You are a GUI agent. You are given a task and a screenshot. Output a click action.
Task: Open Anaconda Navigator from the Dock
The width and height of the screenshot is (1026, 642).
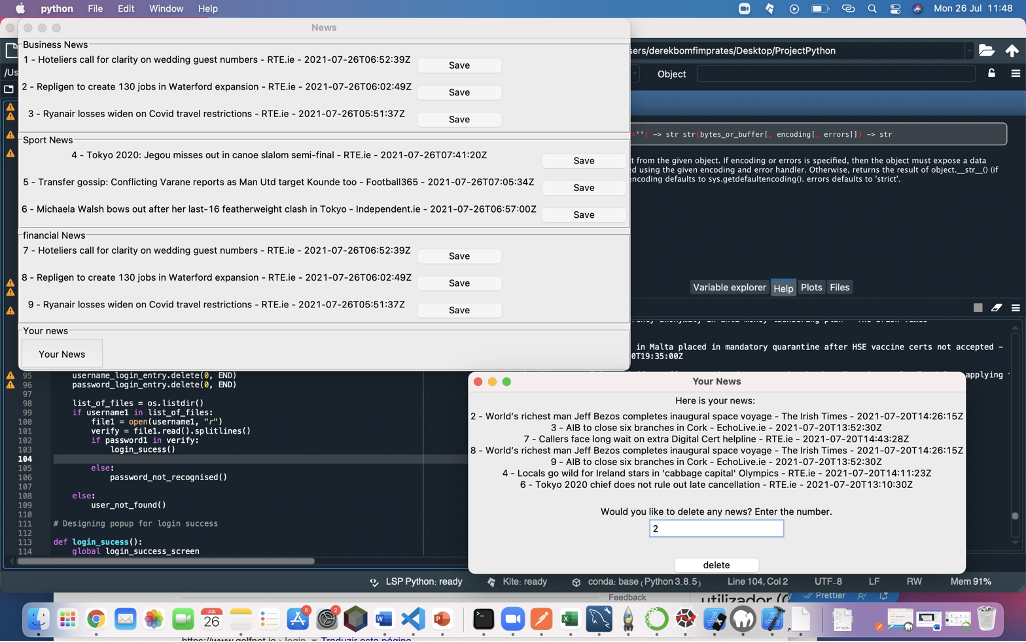(x=656, y=619)
